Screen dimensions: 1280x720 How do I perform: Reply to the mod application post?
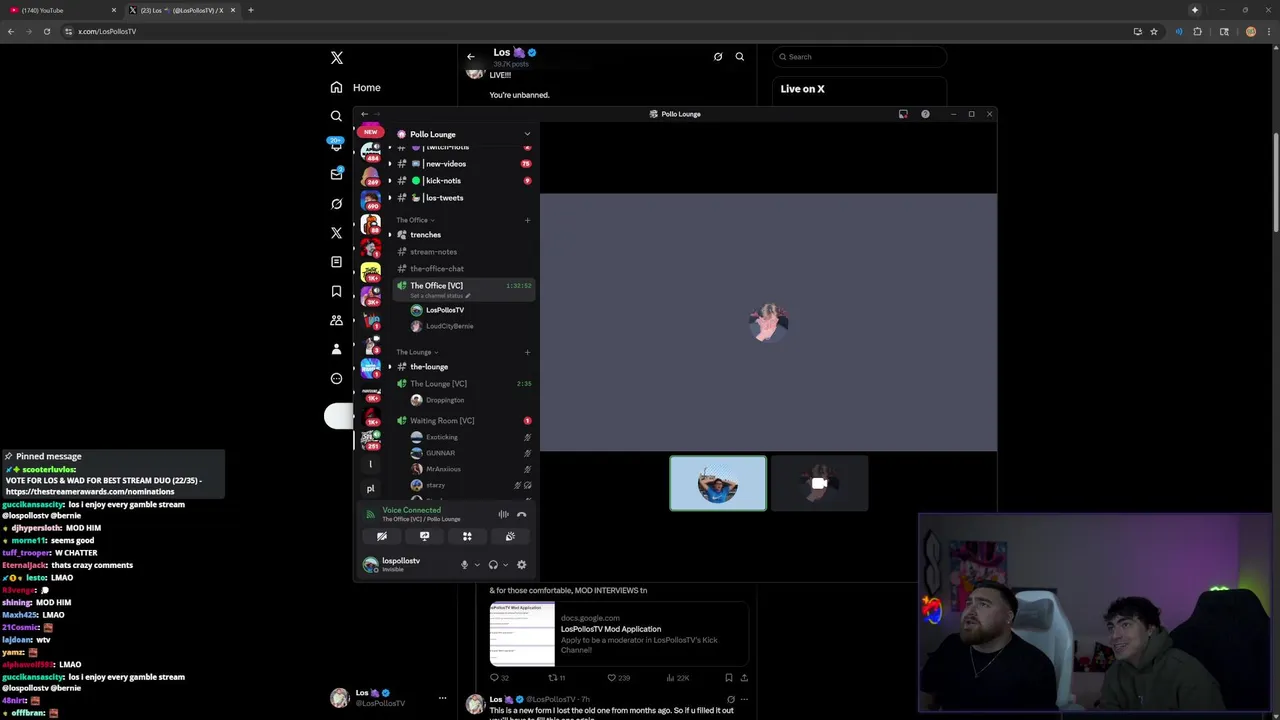pos(494,678)
